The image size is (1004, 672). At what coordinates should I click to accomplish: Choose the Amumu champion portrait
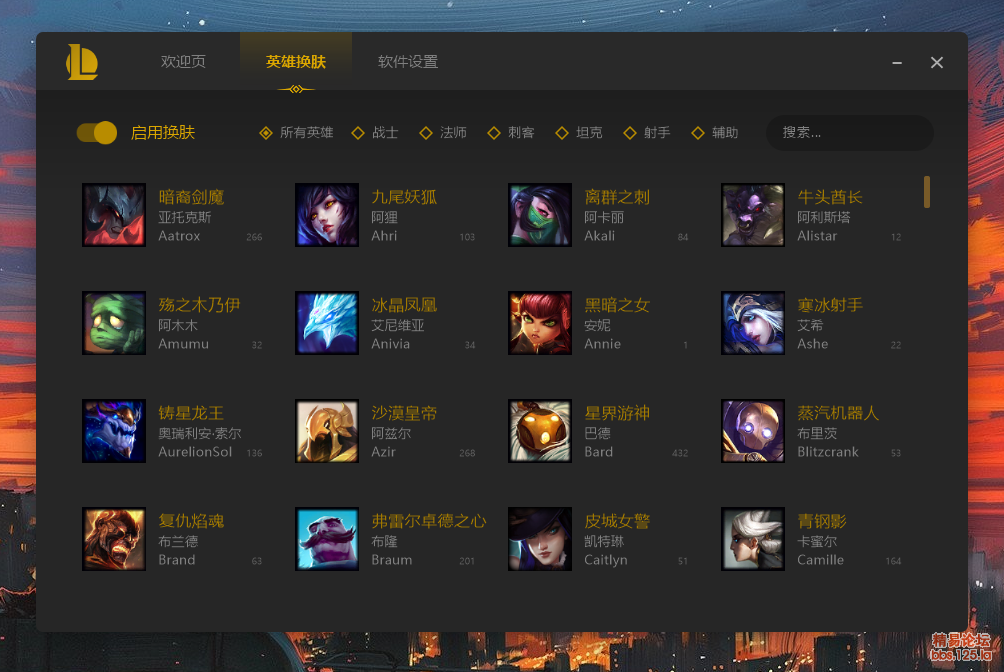coord(114,323)
